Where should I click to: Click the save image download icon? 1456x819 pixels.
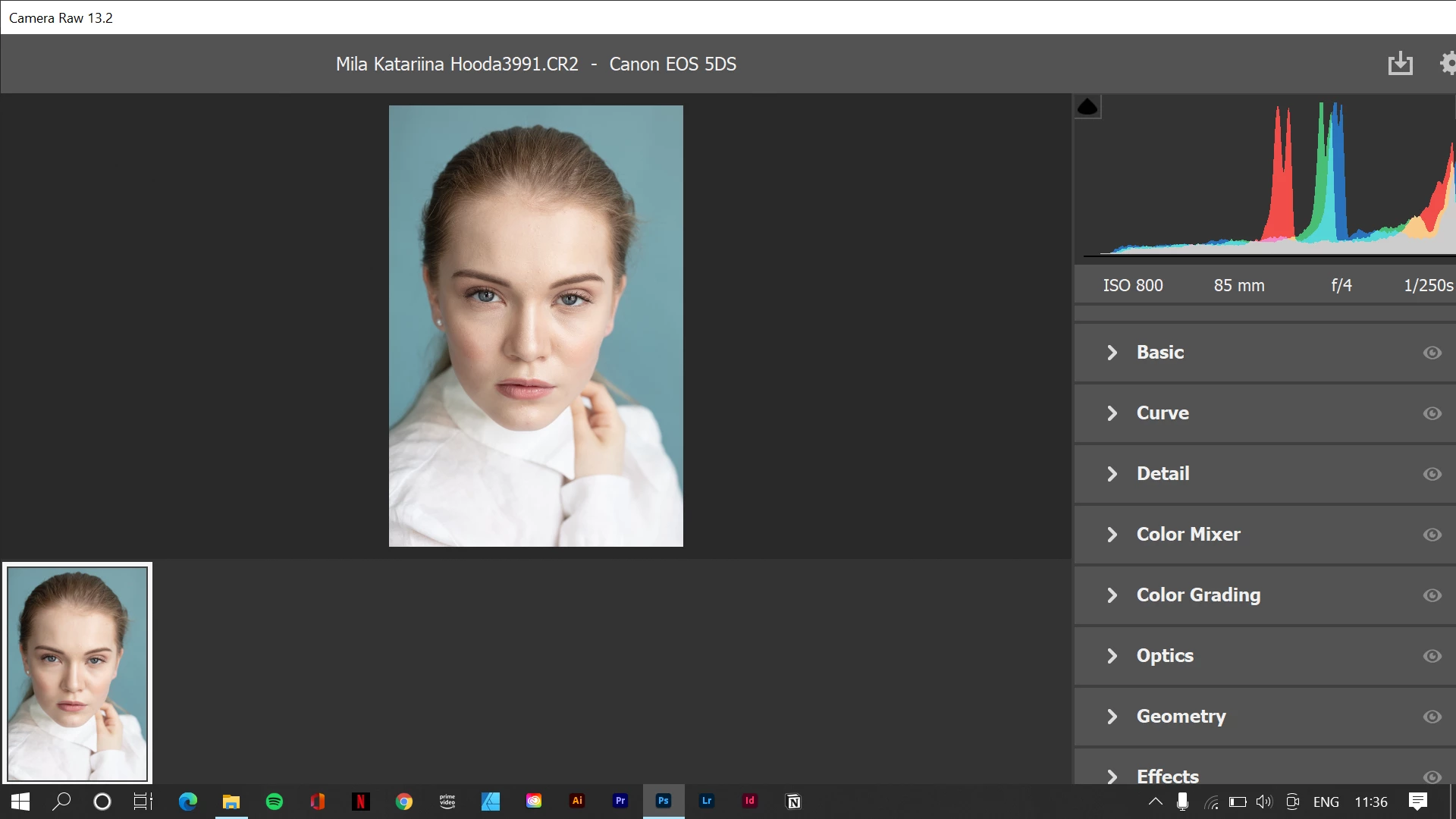pos(1400,64)
